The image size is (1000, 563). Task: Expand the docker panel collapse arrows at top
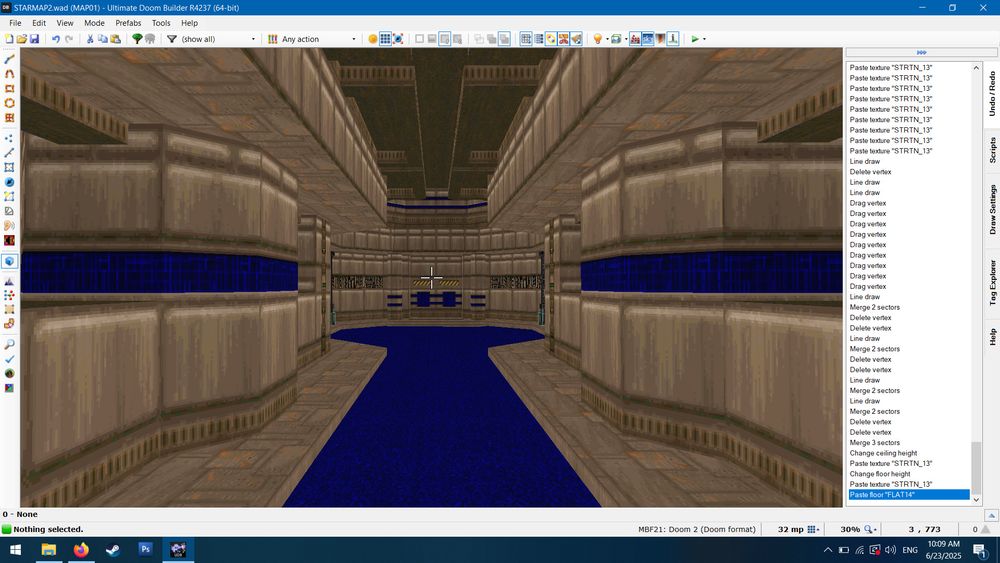tap(921, 52)
